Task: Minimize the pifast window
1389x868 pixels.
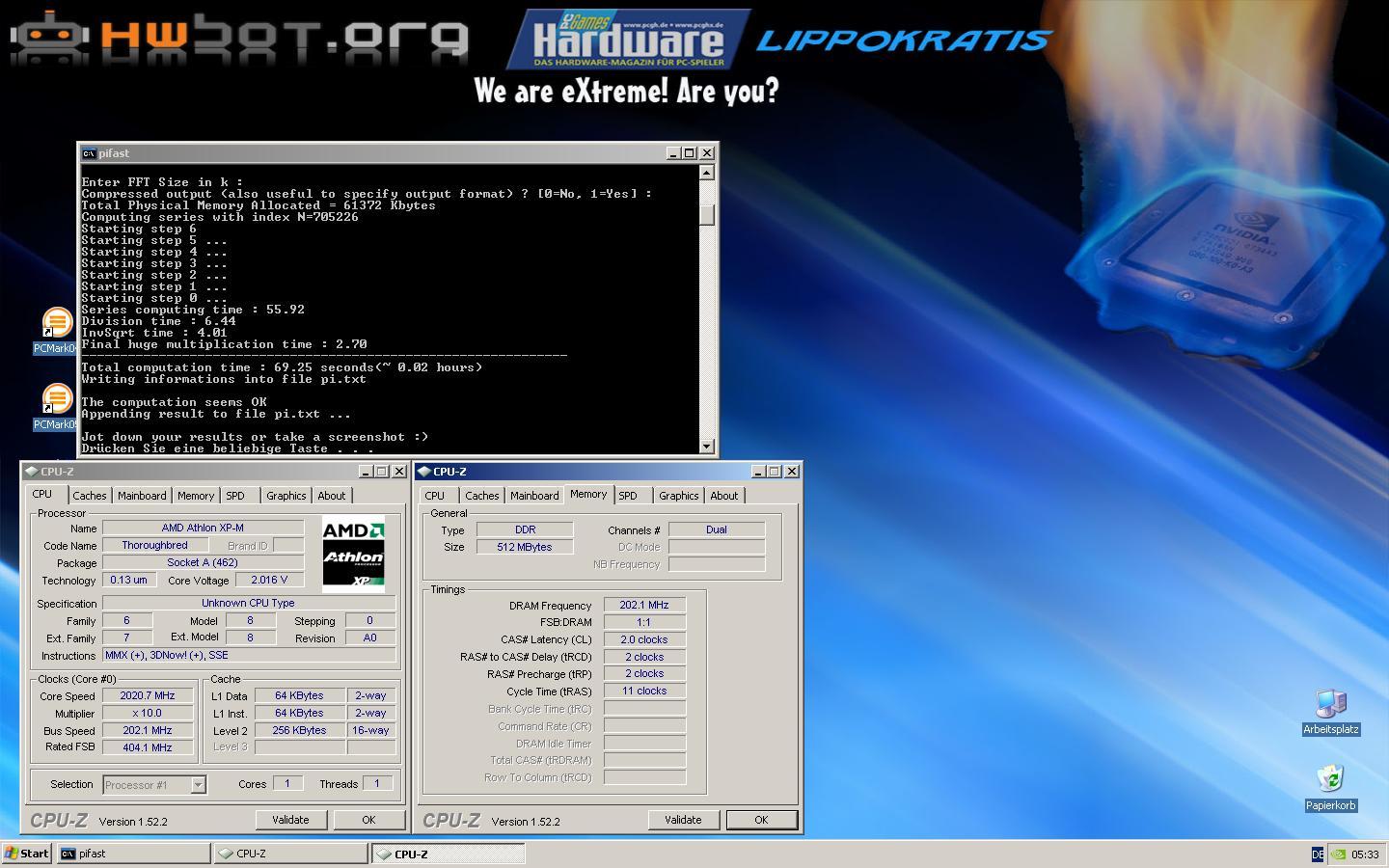Action: tap(673, 153)
